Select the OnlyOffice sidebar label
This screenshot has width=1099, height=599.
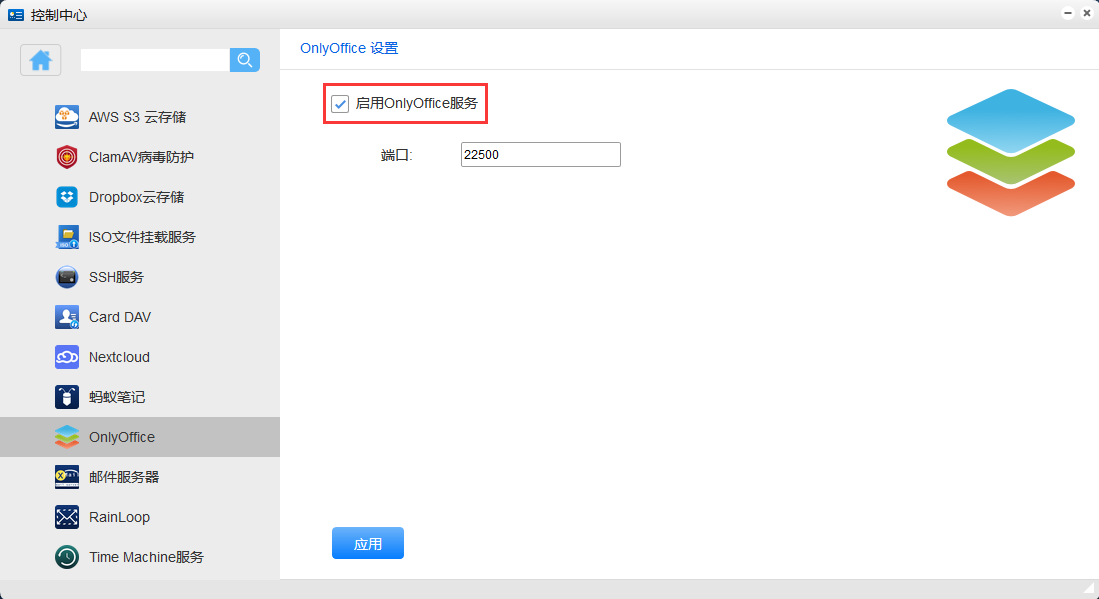tap(121, 436)
